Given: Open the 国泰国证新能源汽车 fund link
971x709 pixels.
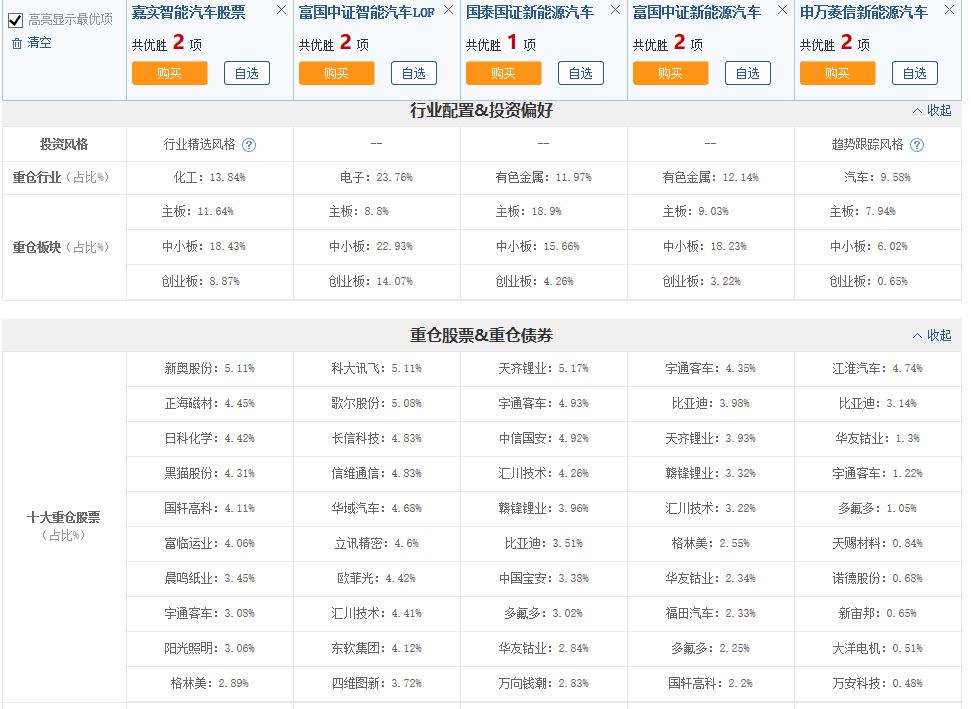Looking at the screenshot, I should click(529, 12).
